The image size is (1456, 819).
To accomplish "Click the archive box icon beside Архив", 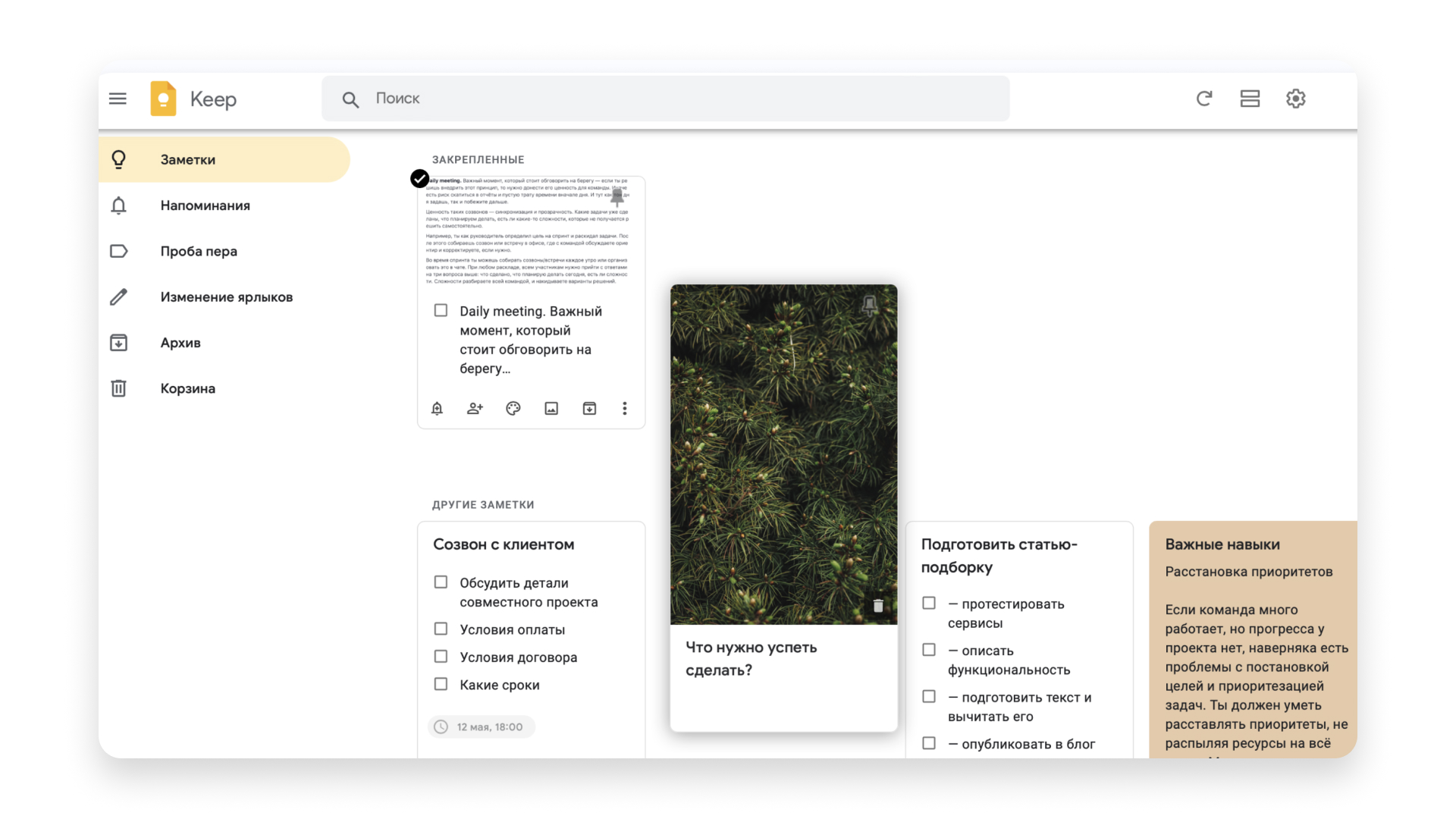I will pos(119,343).
